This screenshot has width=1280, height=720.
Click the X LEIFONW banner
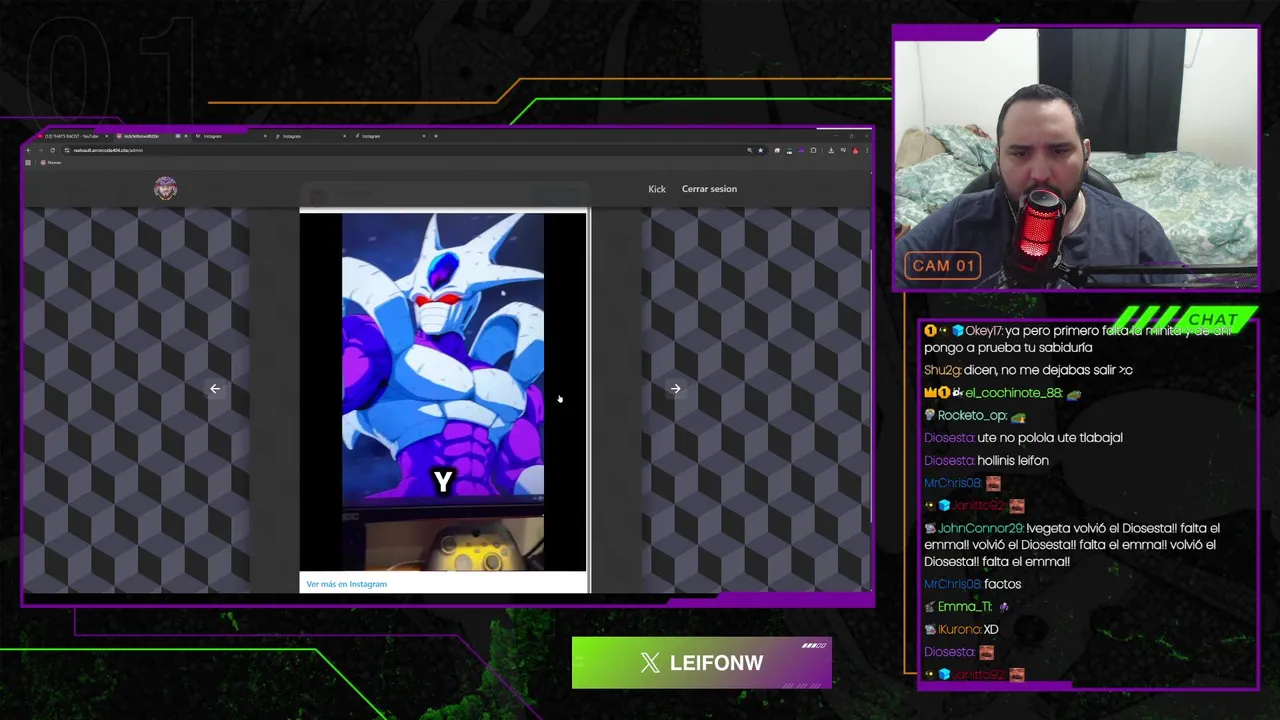[702, 663]
